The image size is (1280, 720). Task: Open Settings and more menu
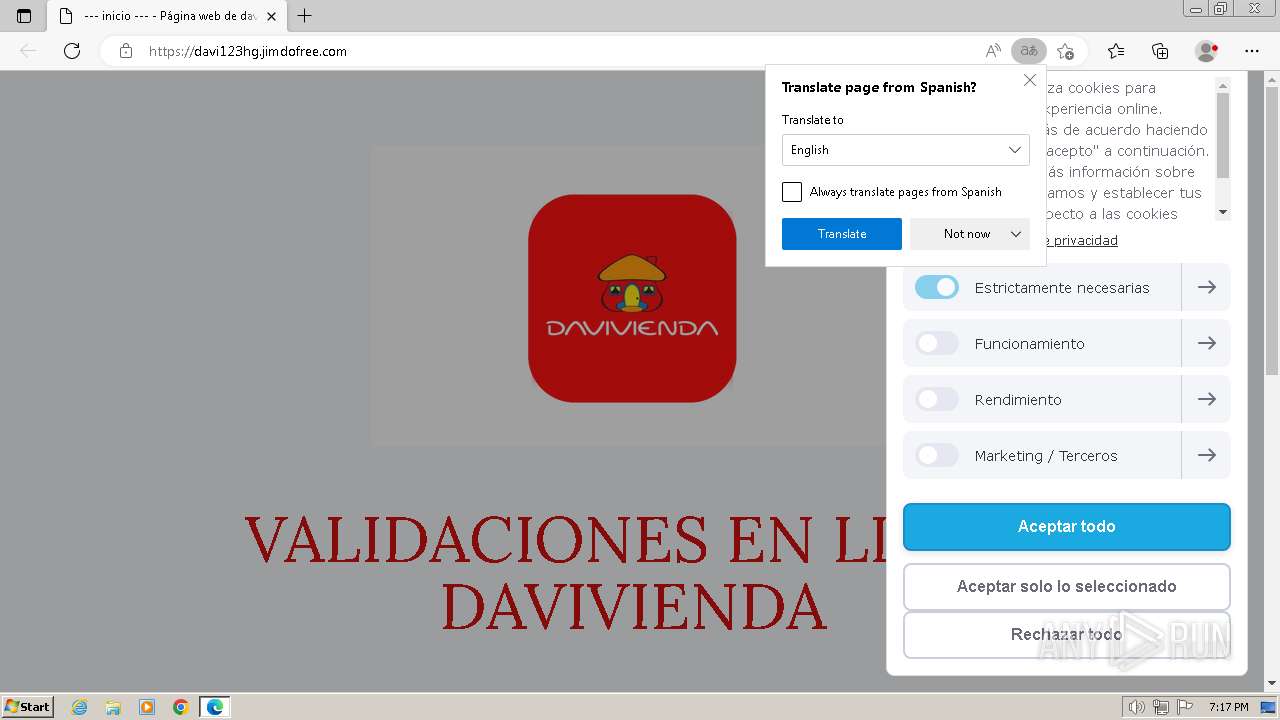pyautogui.click(x=1252, y=51)
